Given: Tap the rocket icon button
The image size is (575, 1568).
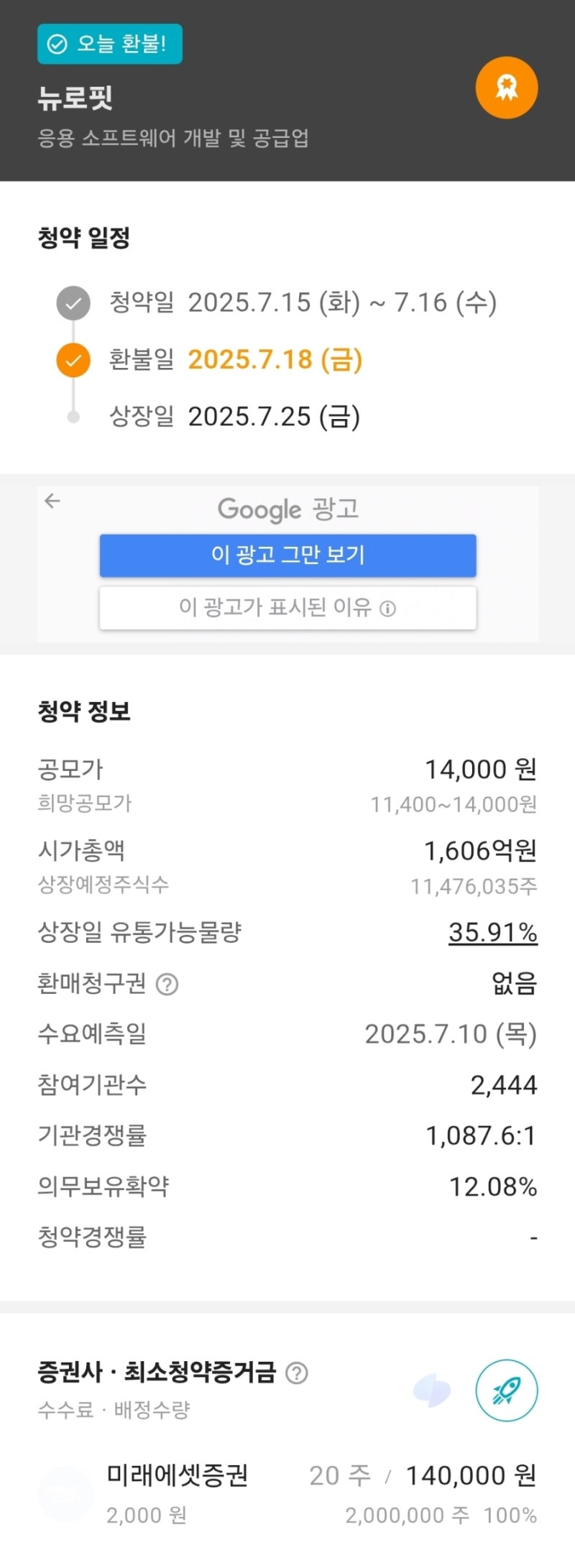Looking at the screenshot, I should coord(507,1391).
